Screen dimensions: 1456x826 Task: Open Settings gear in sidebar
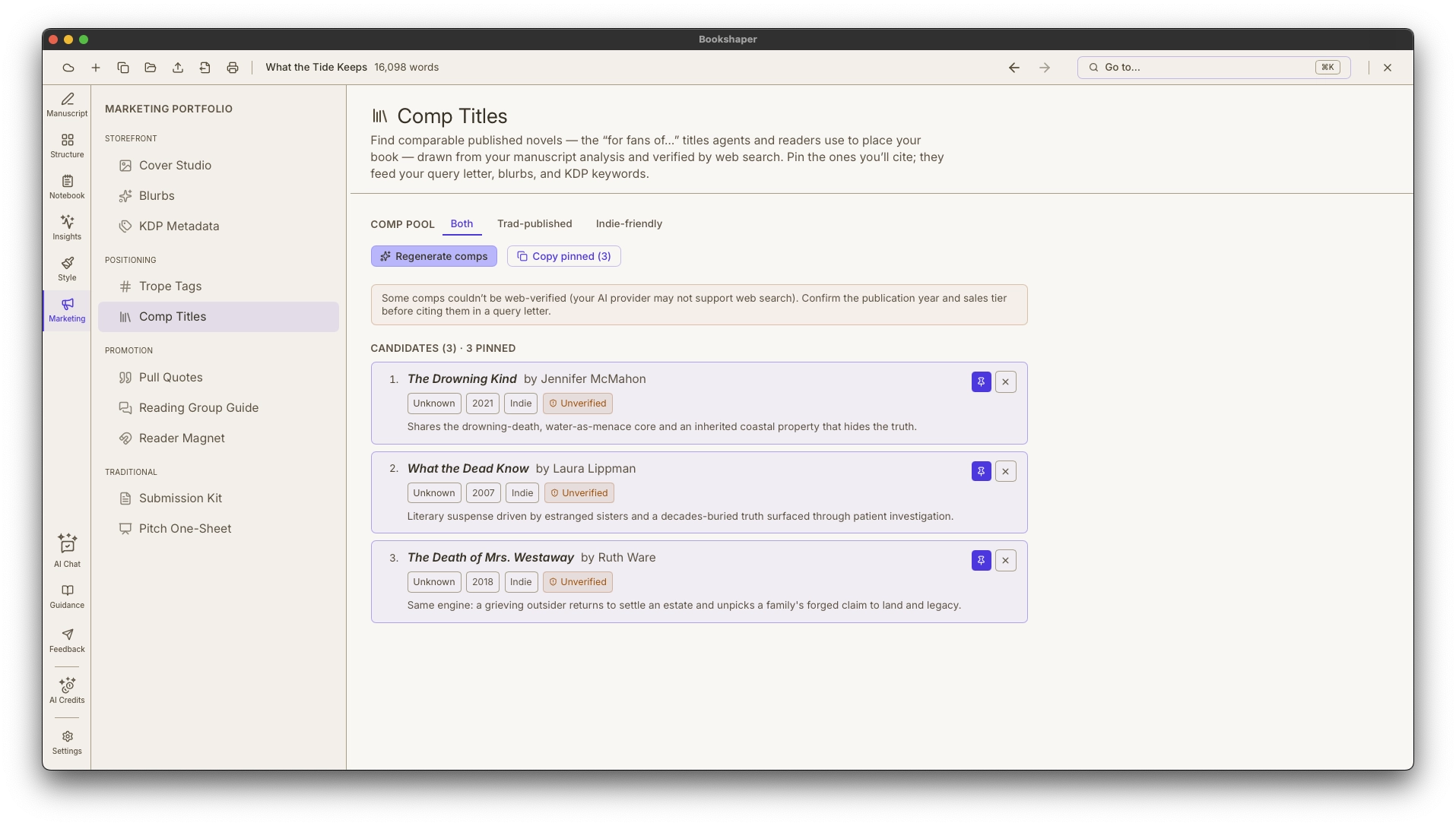click(67, 742)
